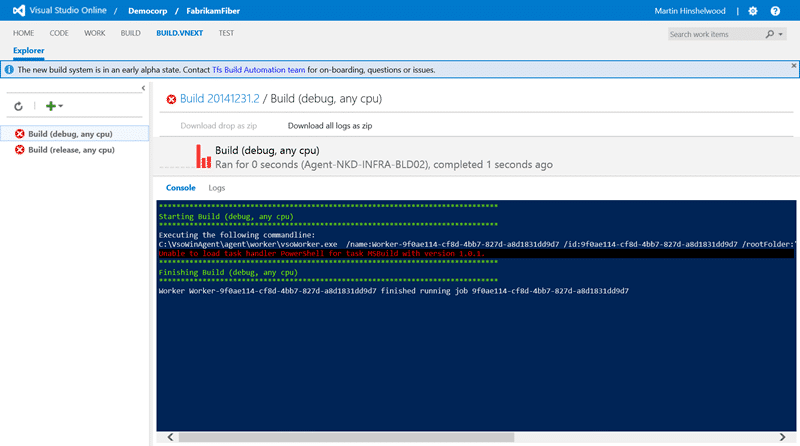
Task: Click the console horizontal scrollbar right arrow
Action: coord(782,437)
